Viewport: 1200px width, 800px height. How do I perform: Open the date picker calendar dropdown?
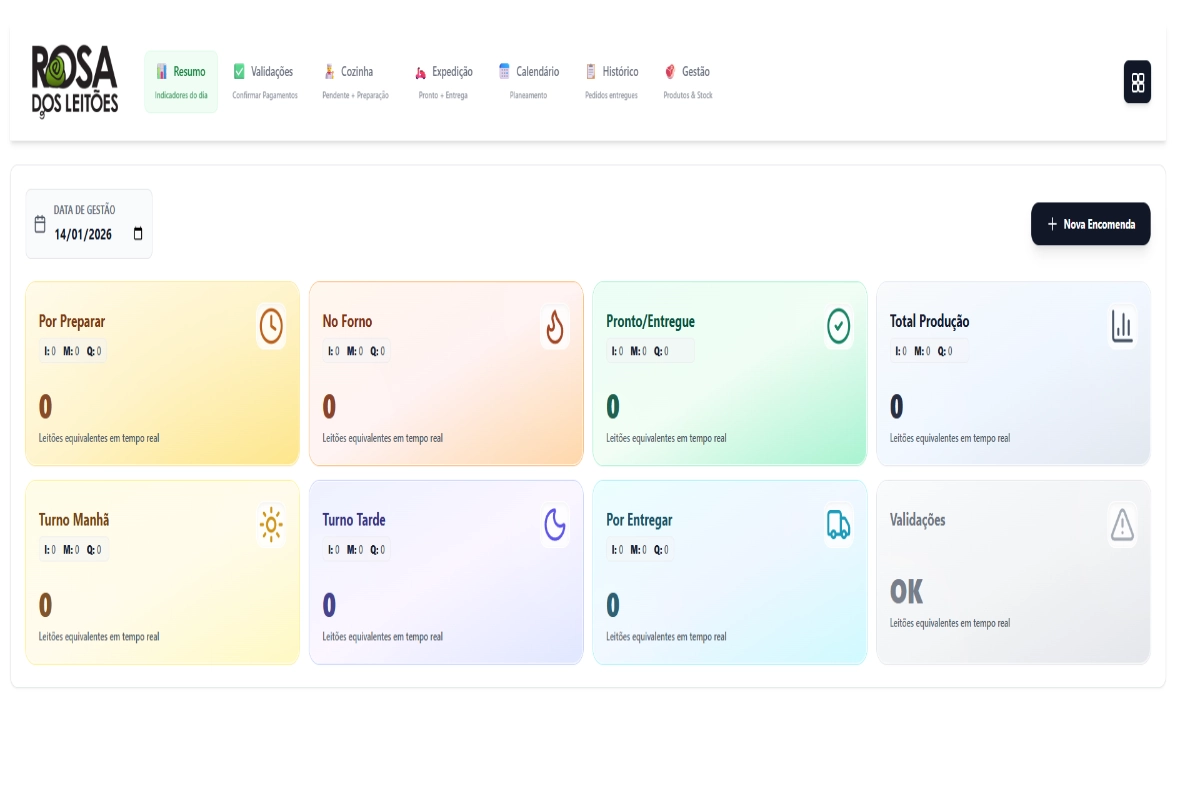click(x=138, y=234)
